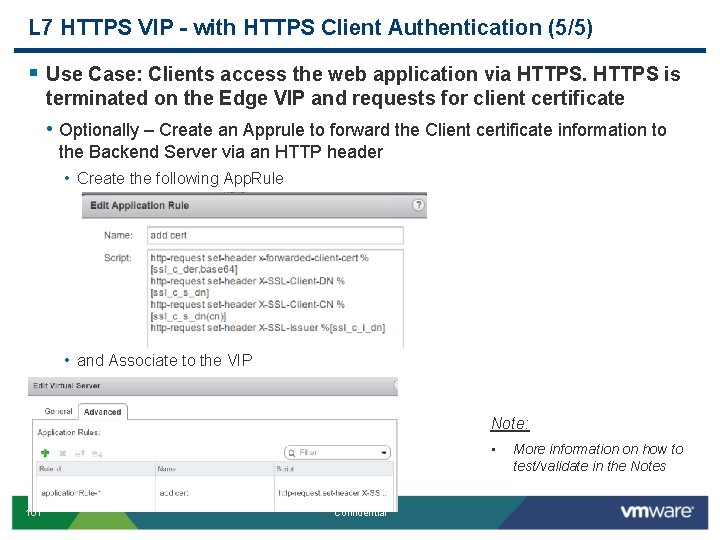Screen dimensions: 720x540
Task: Click the delete X icon in Application Rules toolbar
Action: point(63,453)
